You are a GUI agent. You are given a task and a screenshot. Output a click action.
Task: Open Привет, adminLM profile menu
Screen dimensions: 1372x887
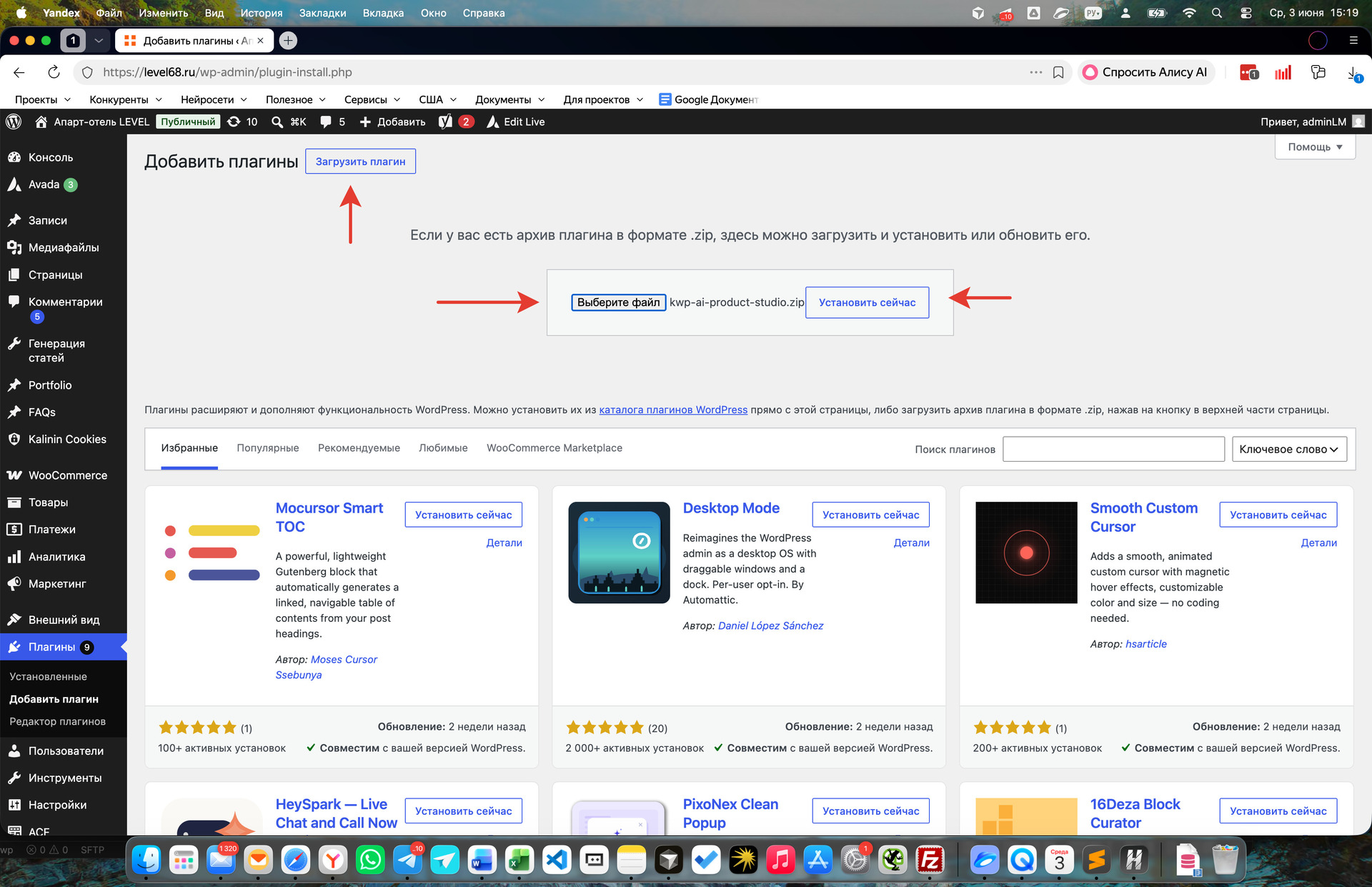1312,122
